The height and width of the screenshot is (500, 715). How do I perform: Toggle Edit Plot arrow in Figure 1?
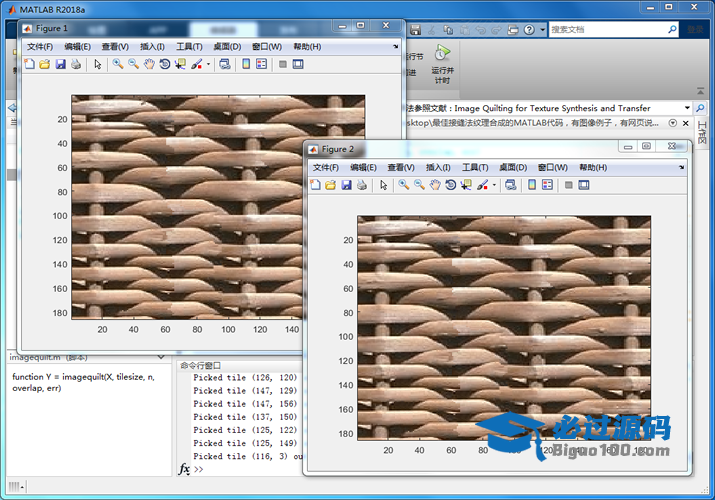(97, 64)
